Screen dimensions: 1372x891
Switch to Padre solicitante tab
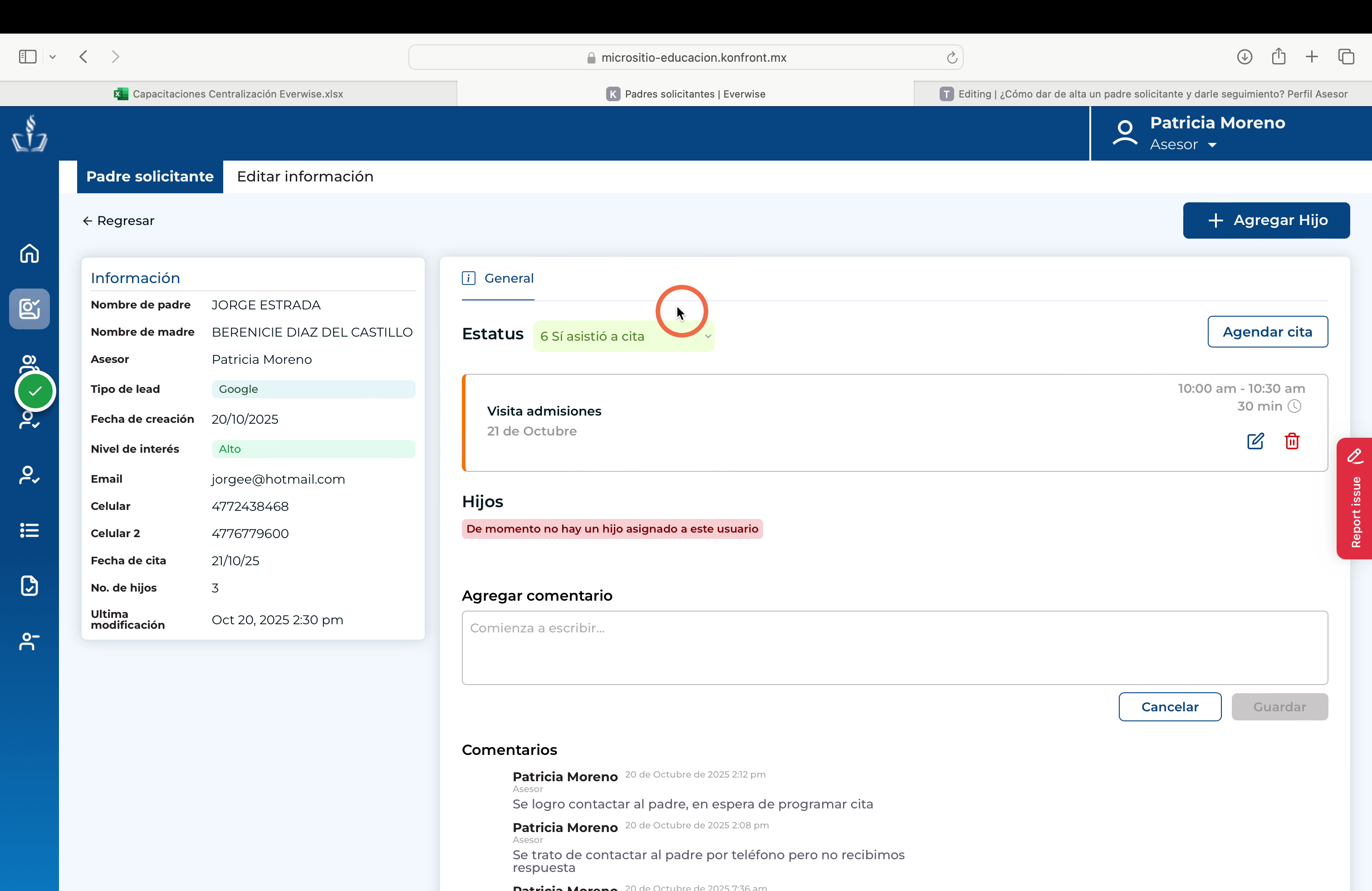150,176
